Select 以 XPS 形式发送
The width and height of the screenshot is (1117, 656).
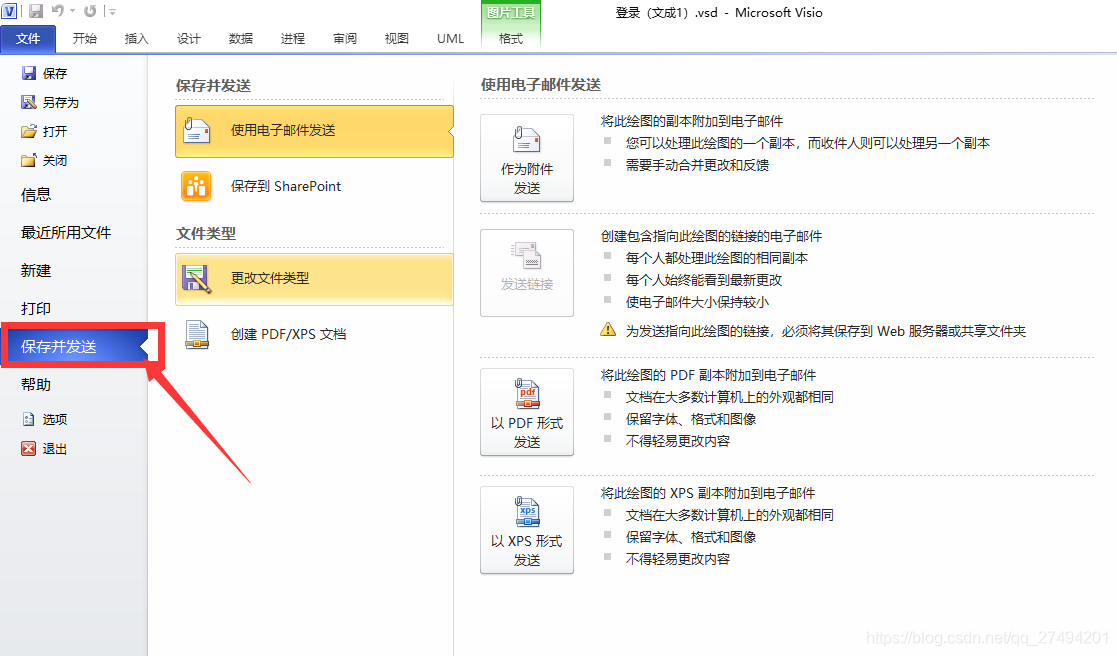click(x=527, y=530)
